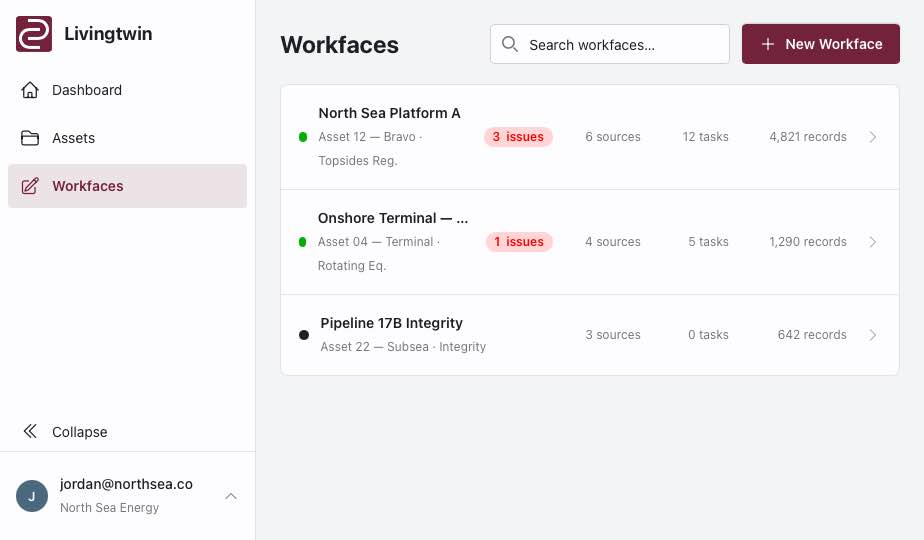
Task: Click the Assets folder icon
Action: coord(30,138)
